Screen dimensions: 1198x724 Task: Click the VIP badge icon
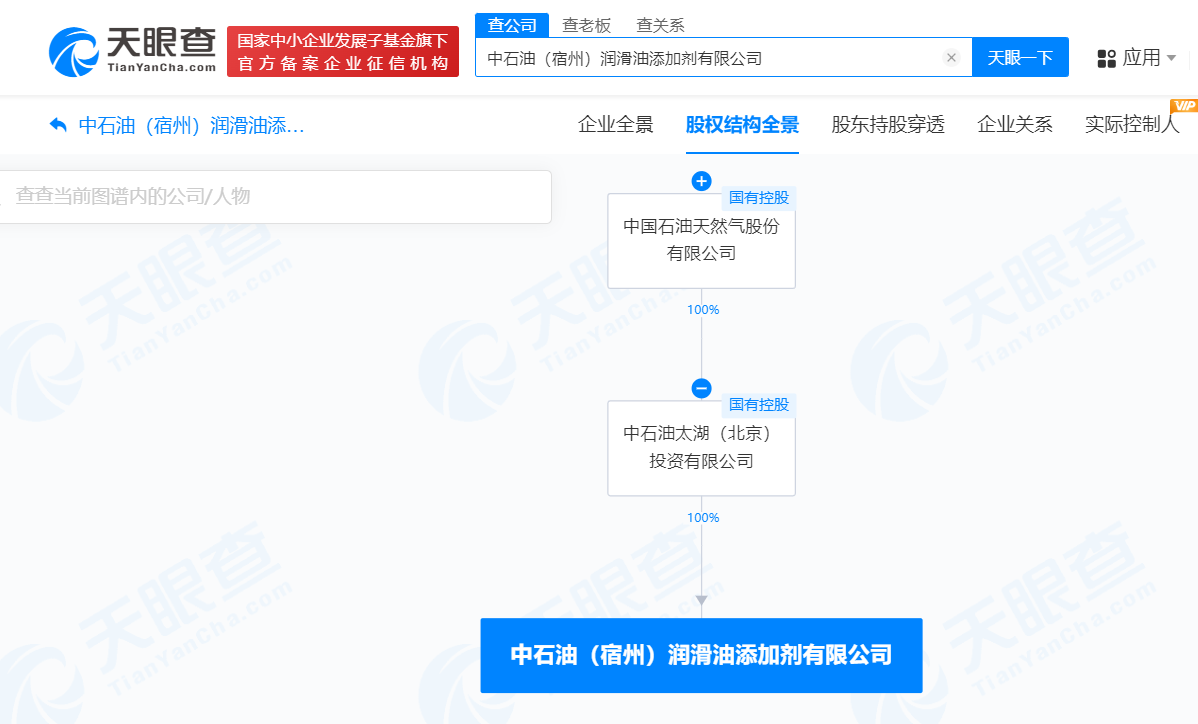(x=1183, y=105)
